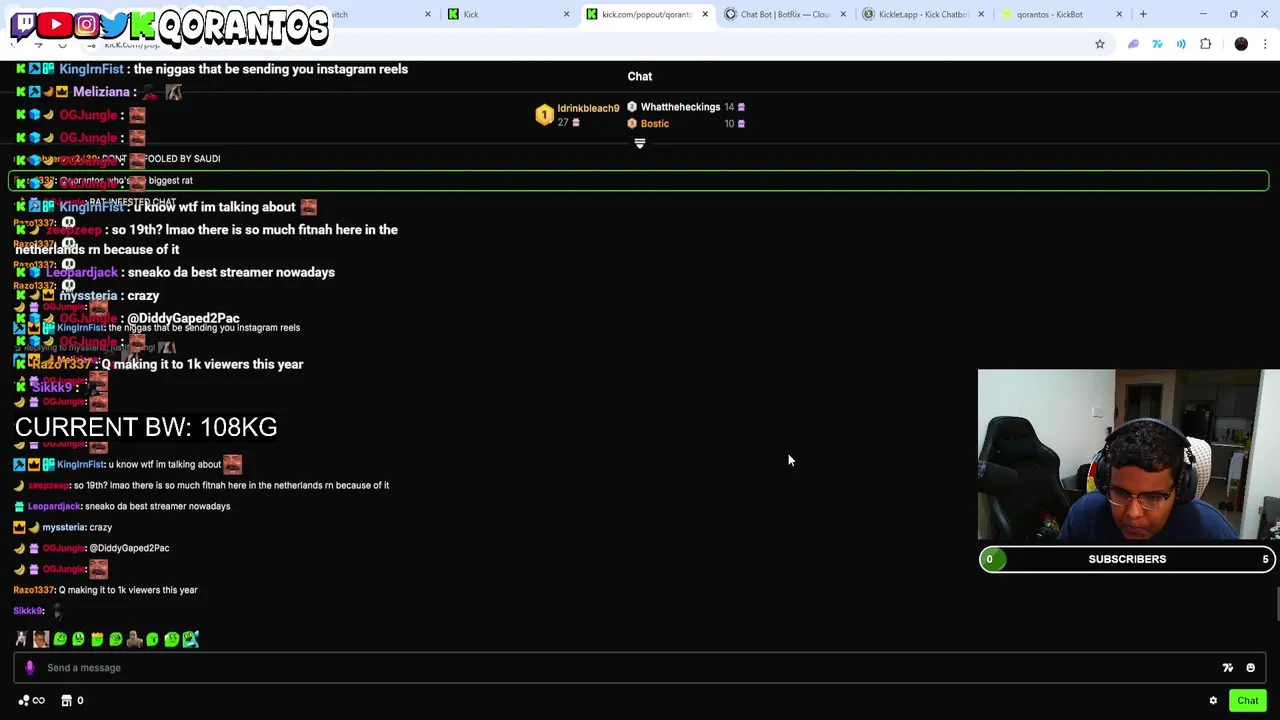Click Whattheheckings in the leaderboard
The image size is (1280, 720).
pyautogui.click(x=680, y=107)
